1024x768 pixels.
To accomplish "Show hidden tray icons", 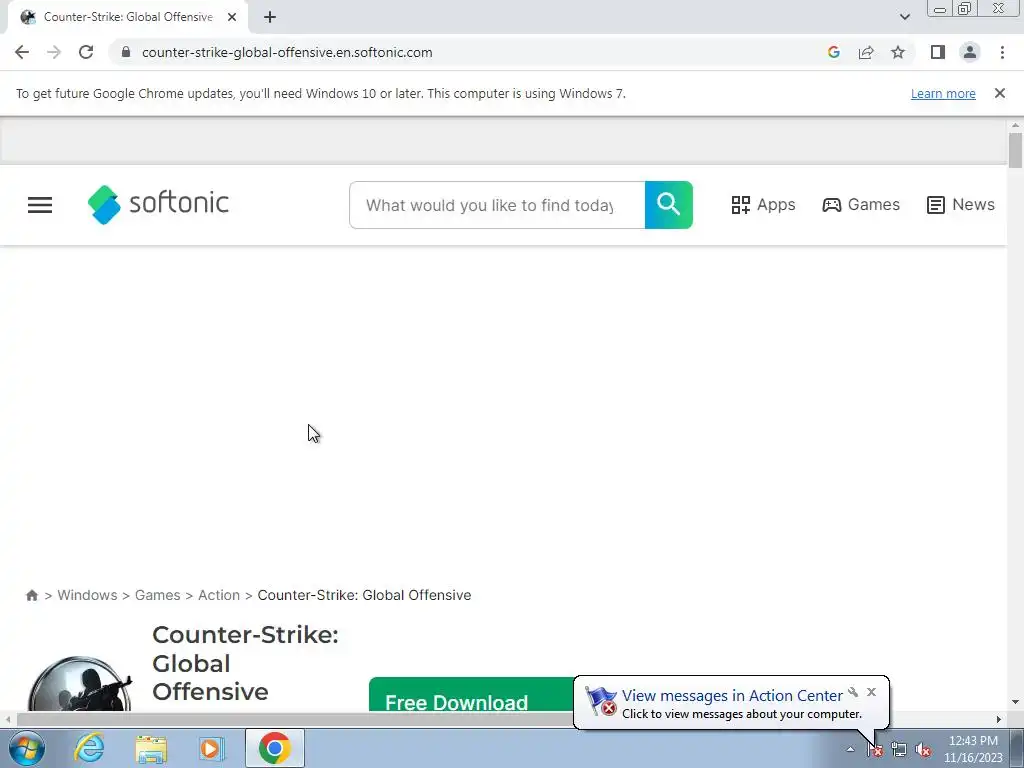I will click(850, 750).
